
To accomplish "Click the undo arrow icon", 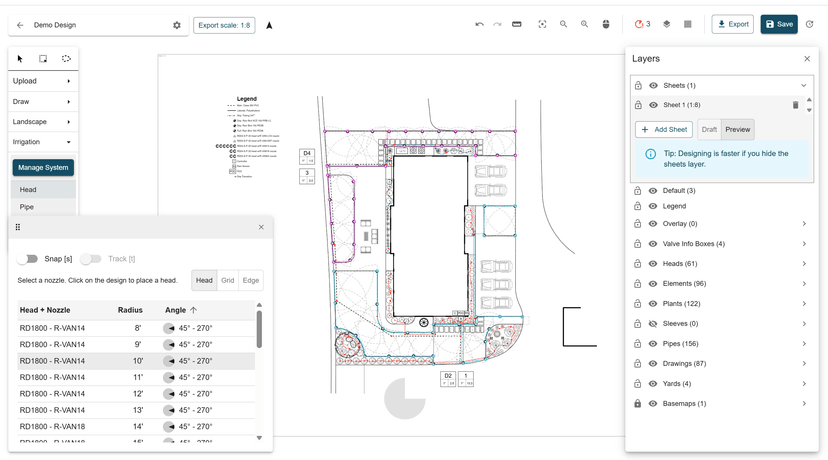I will [479, 24].
